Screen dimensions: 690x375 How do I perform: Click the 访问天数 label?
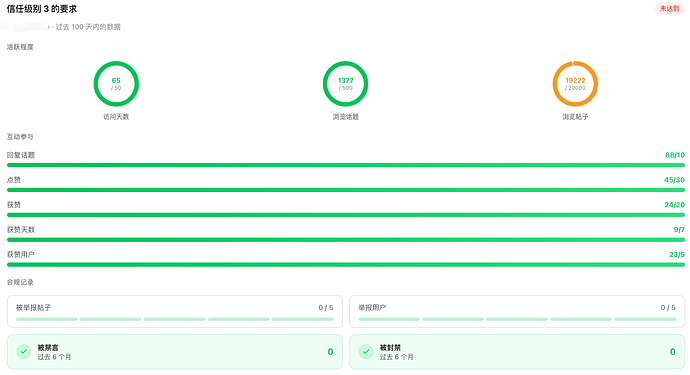[x=116, y=117]
